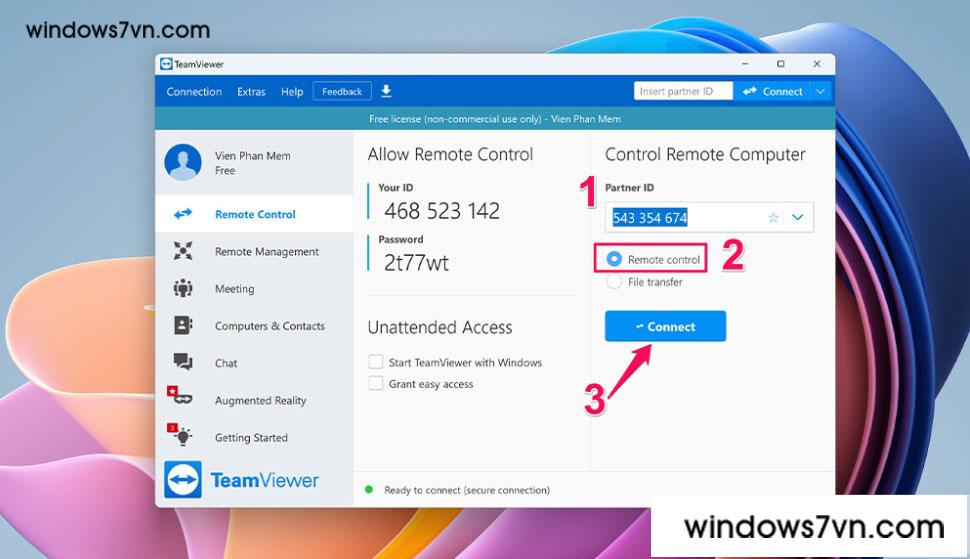The width and height of the screenshot is (970, 559).
Task: Switch to the Remote Control tab
Action: [x=254, y=214]
